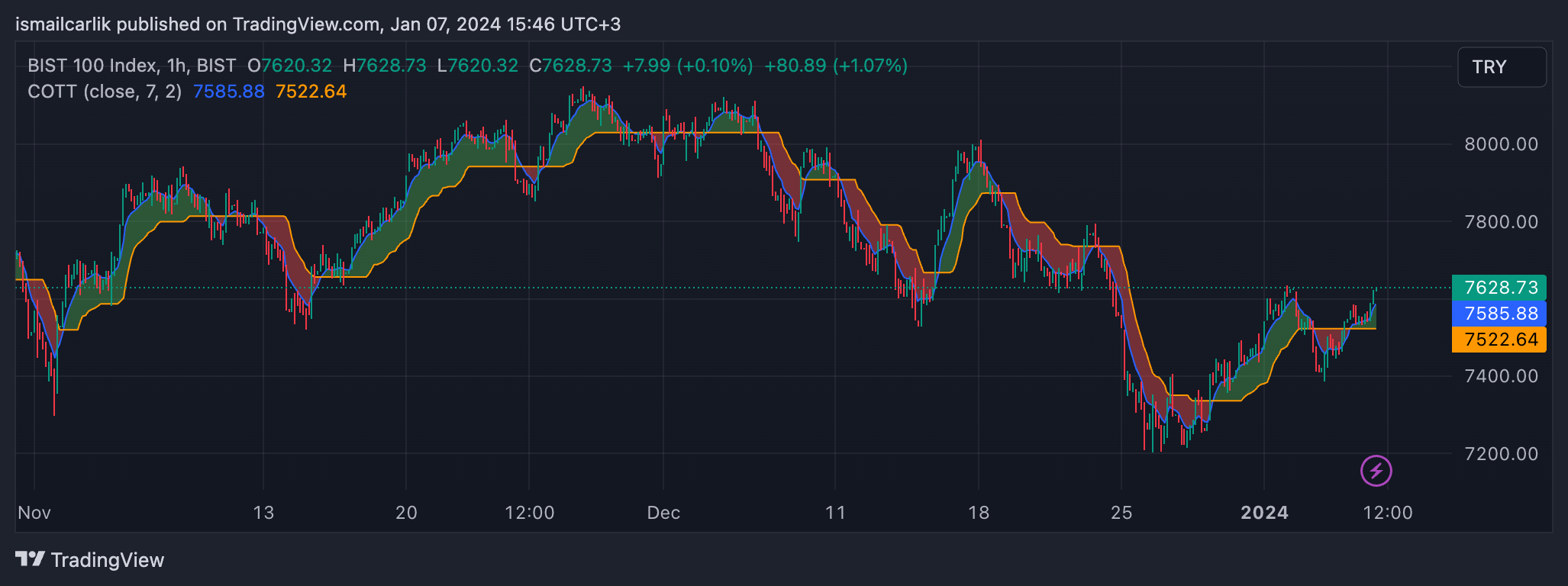1568x586 pixels.
Task: Click the TradingView logo
Action: point(89,560)
